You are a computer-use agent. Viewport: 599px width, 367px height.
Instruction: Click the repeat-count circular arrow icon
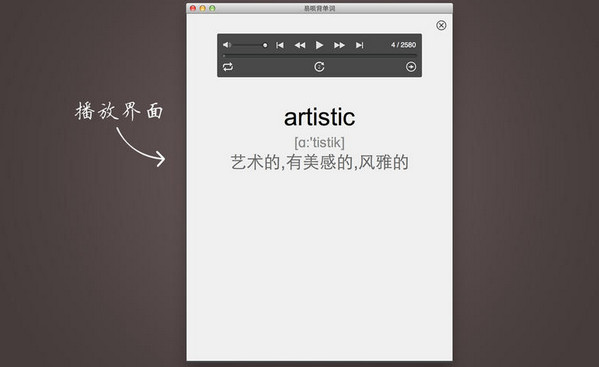click(319, 67)
